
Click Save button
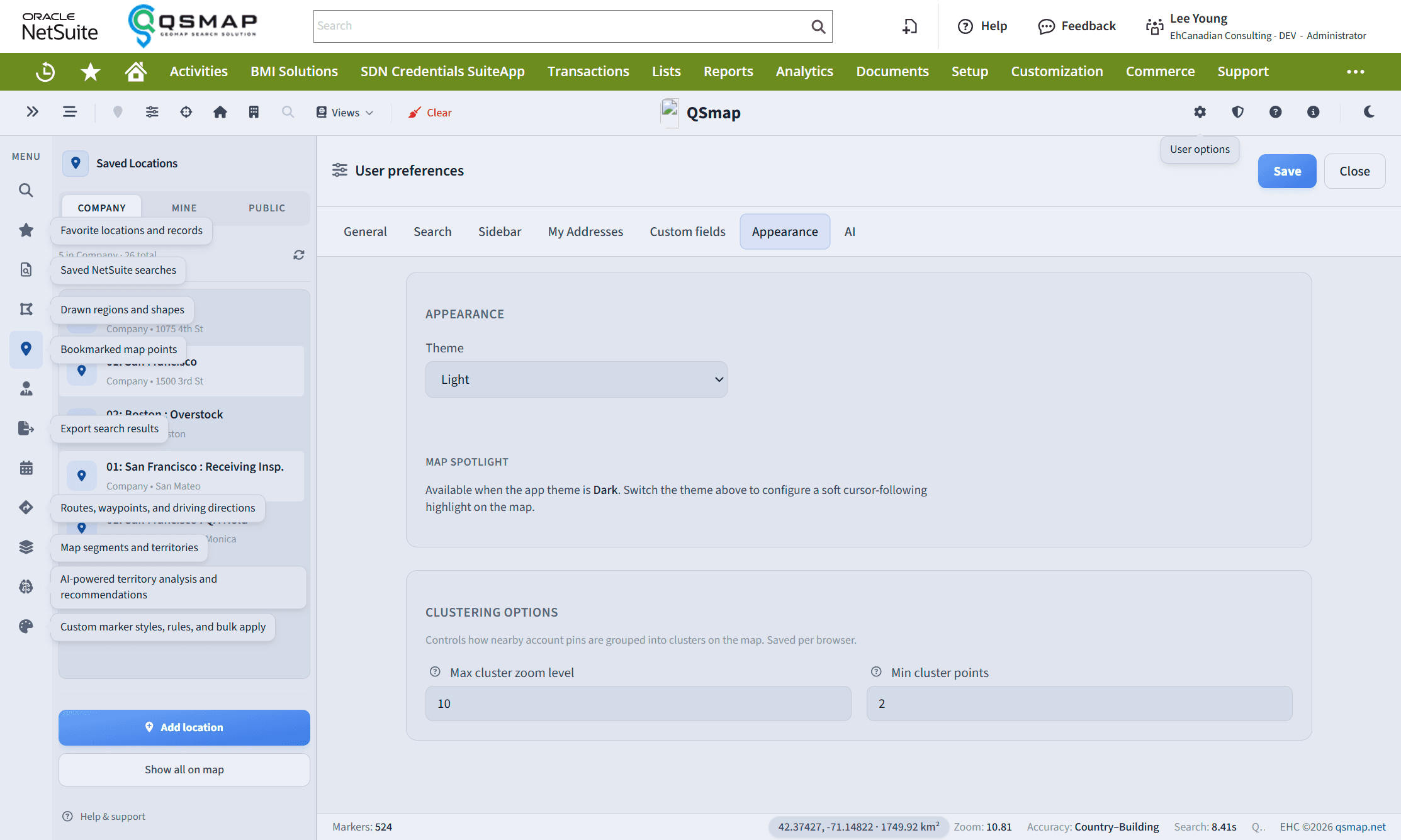pos(1287,171)
